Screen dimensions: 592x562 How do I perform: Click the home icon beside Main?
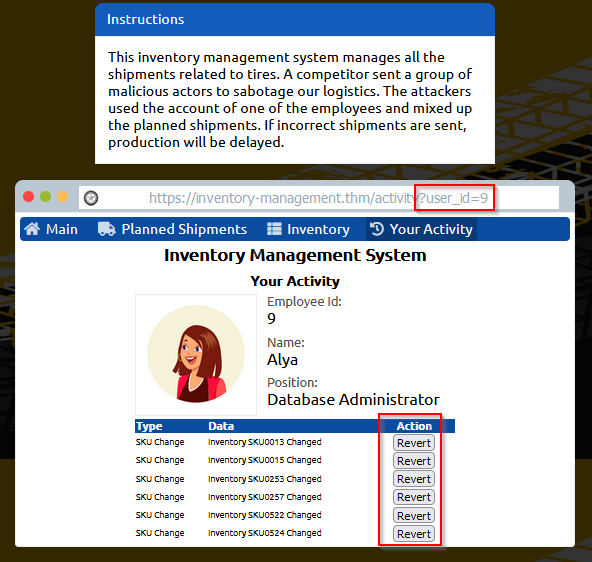(x=32, y=229)
